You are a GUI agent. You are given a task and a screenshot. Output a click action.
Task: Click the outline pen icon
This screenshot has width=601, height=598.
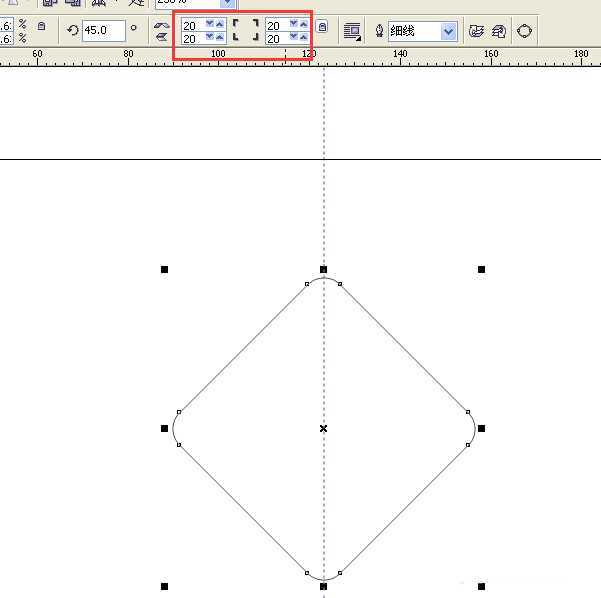coord(379,31)
